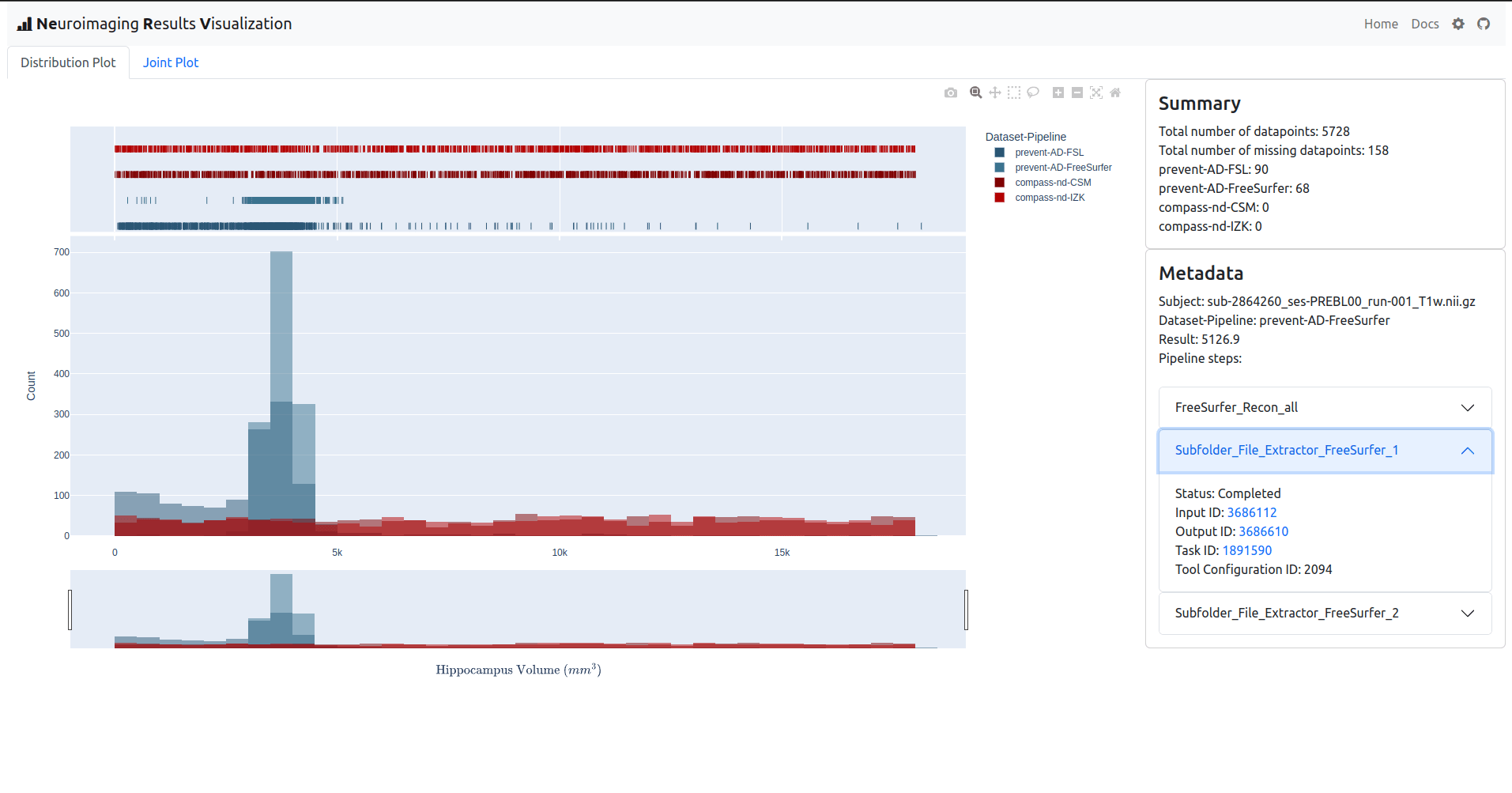Image resolution: width=1512 pixels, height=793 pixels.
Task: Open Input ID 3686112 link
Action: [1252, 512]
